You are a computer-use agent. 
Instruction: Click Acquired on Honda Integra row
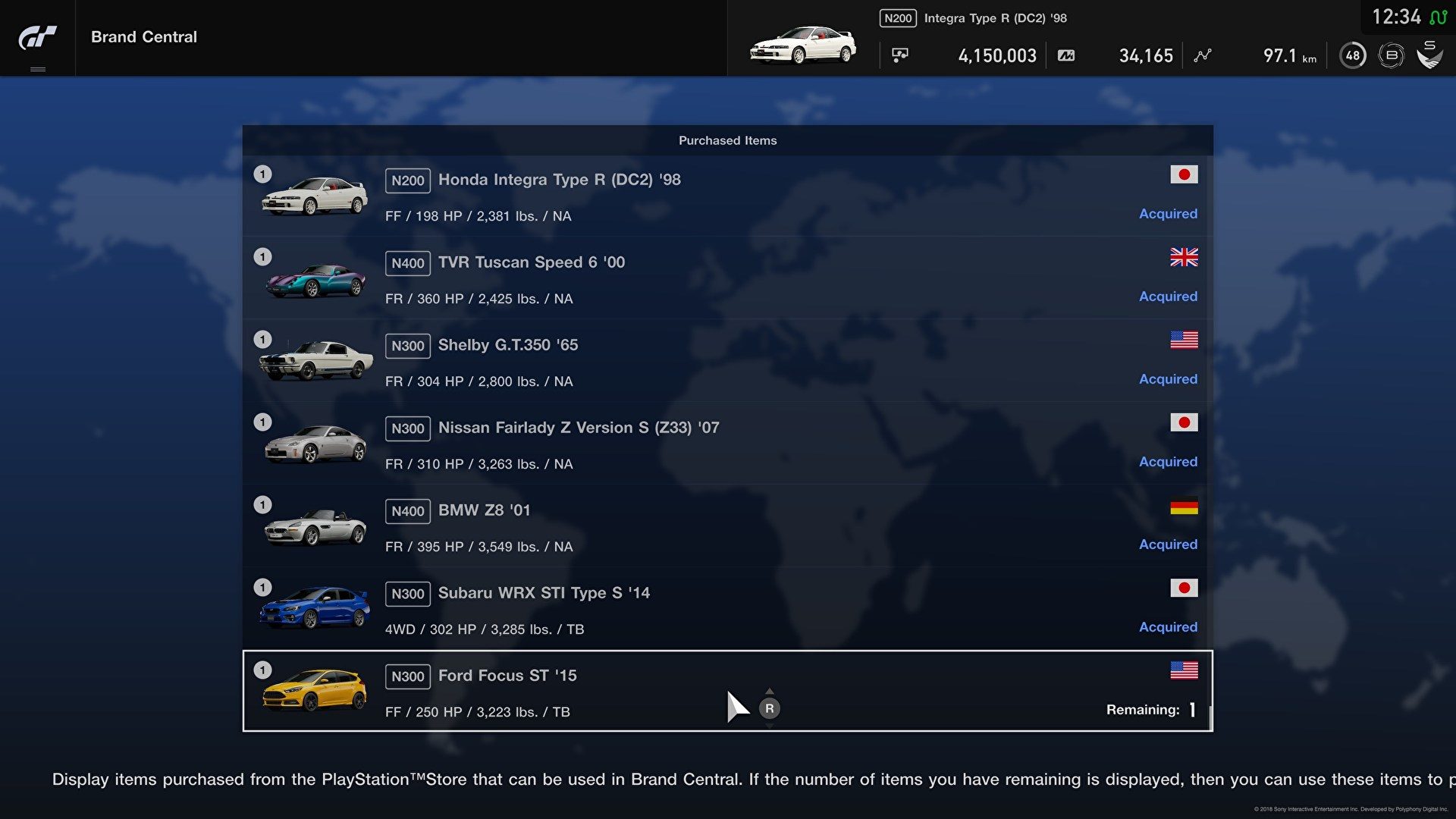point(1168,214)
